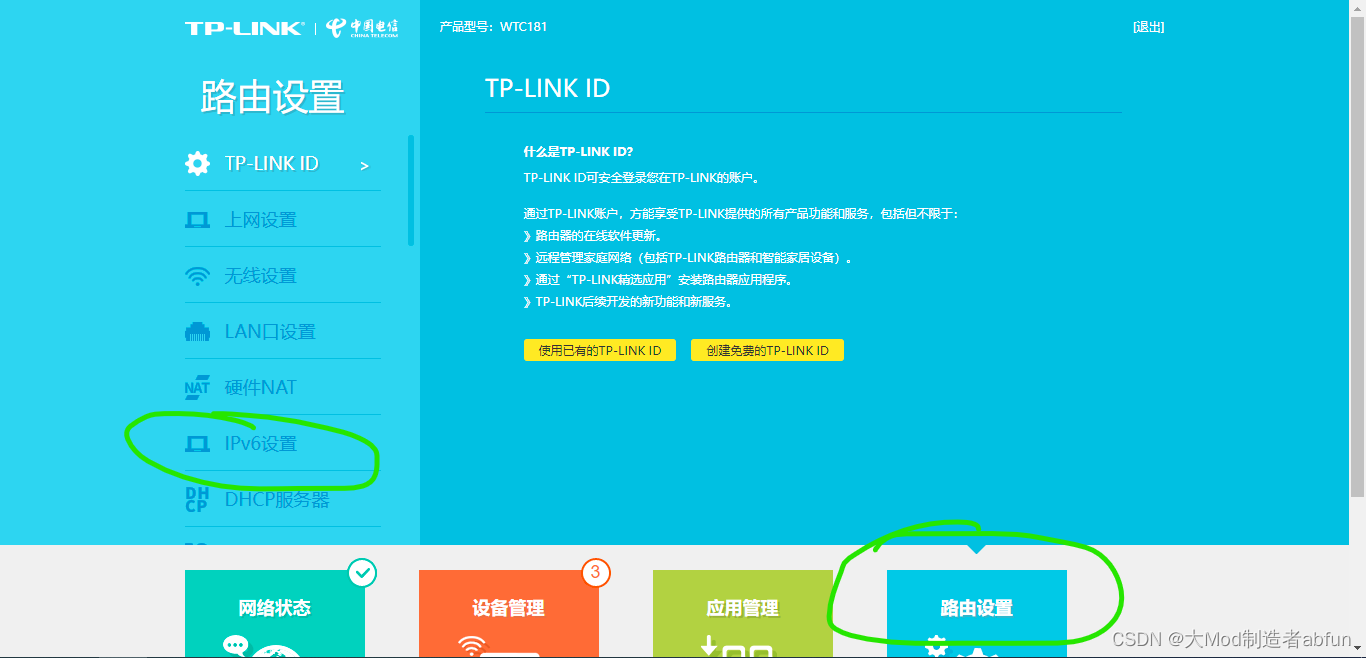
Task: Click the 路由设置 sidebar heading
Action: click(273, 98)
